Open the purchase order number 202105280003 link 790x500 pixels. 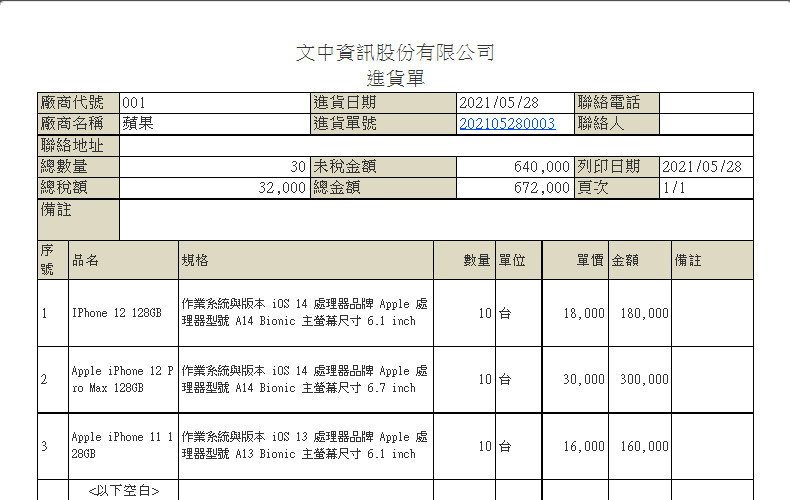pyautogui.click(x=506, y=124)
